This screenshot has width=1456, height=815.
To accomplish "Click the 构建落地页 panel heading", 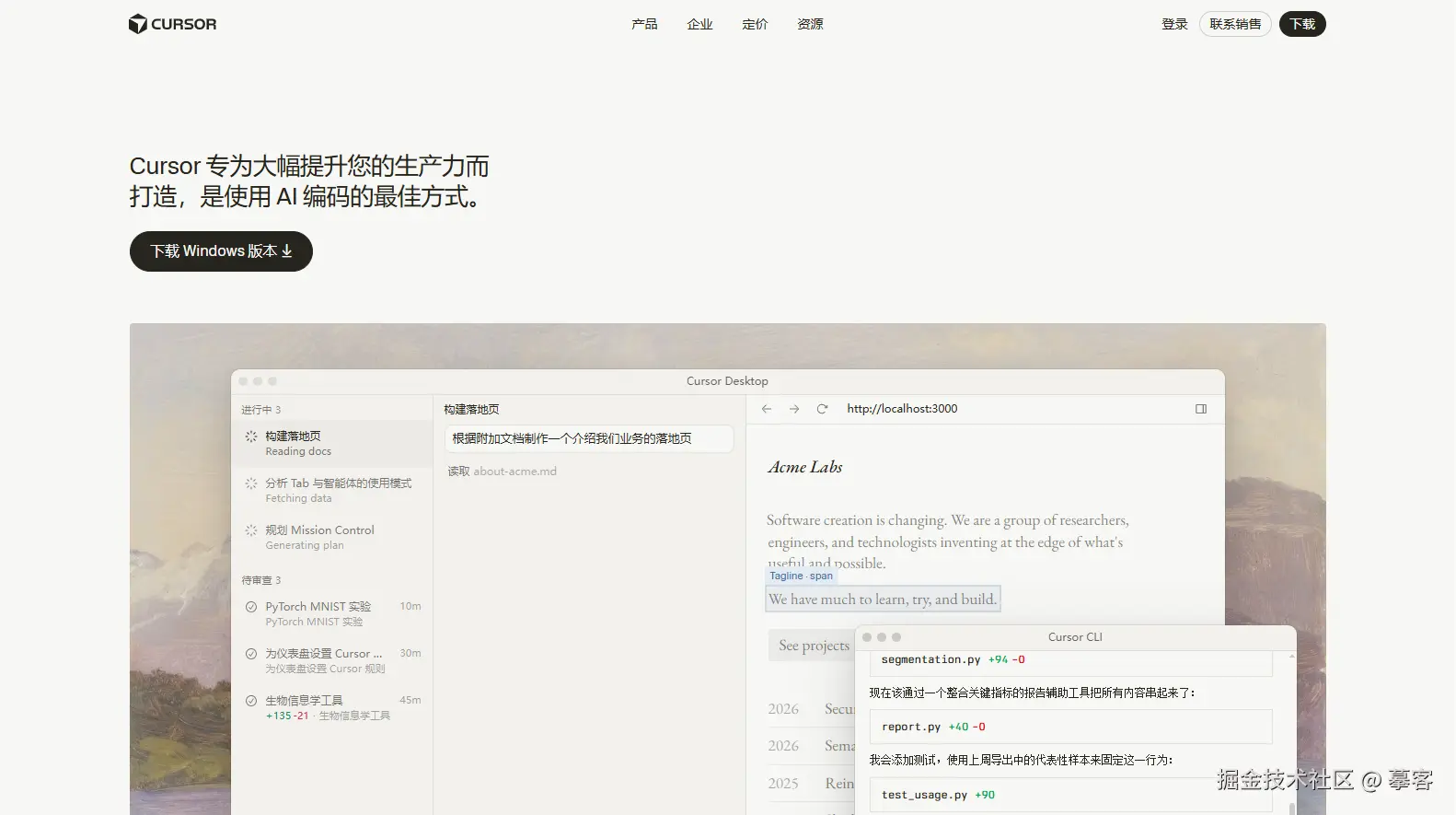I will [471, 410].
